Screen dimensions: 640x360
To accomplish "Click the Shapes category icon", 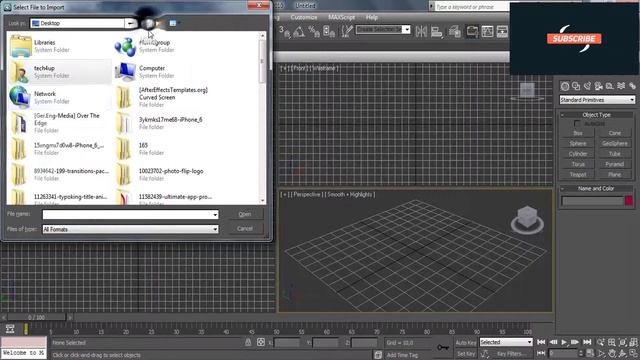I will 576,86.
